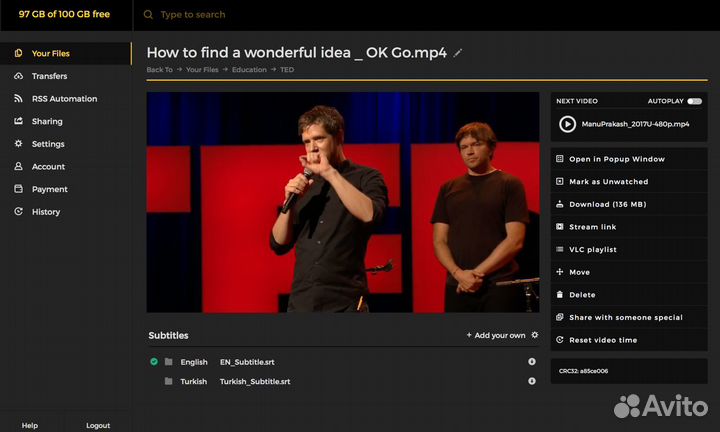Mark the video as Unwatched

608,182
